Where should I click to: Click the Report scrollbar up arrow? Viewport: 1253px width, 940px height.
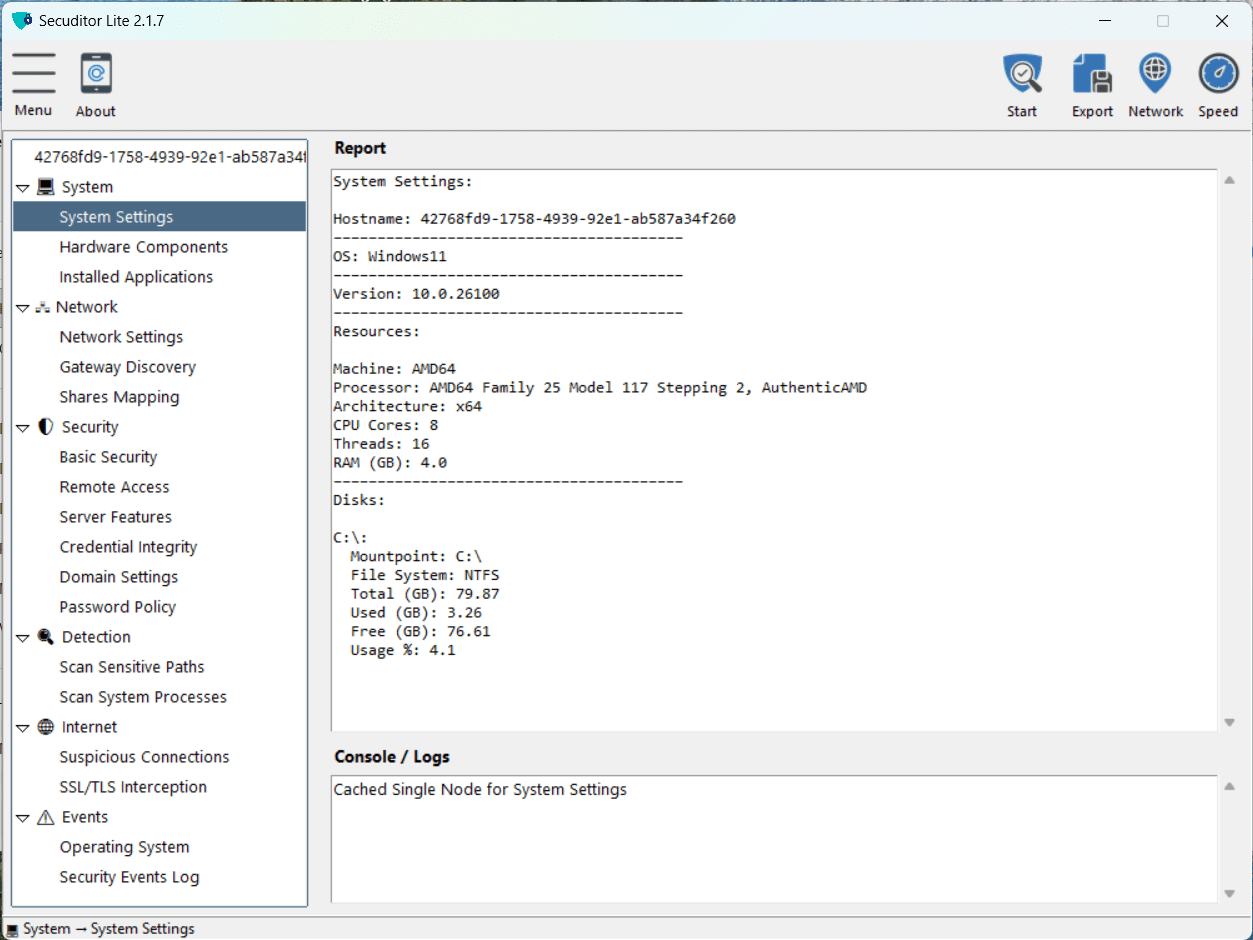pos(1230,180)
